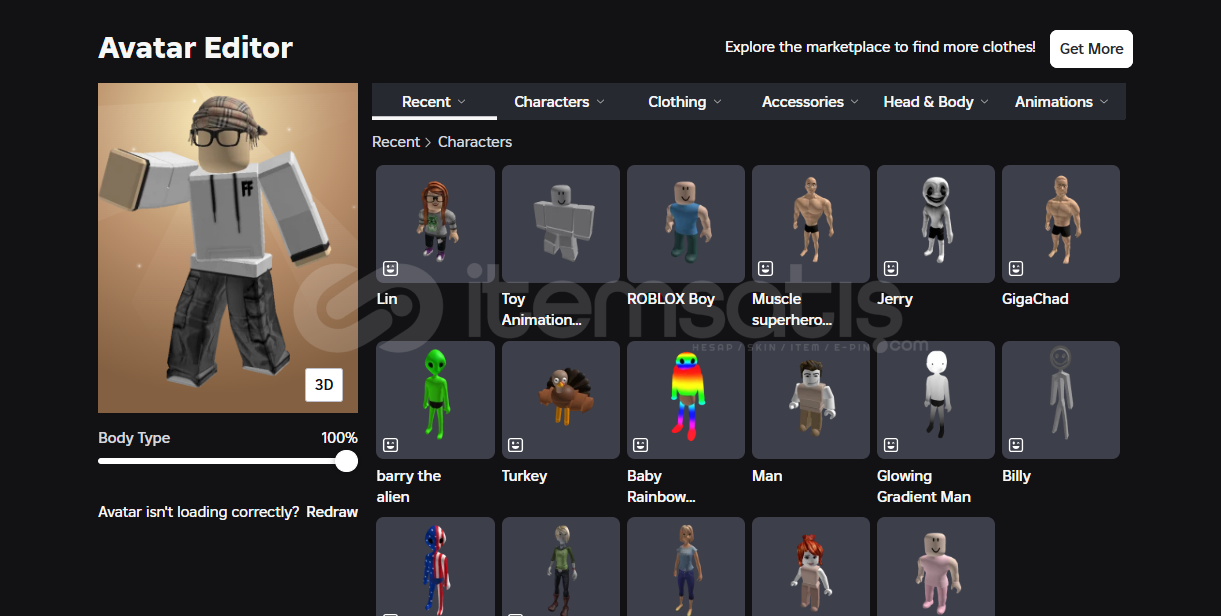Pick the Glowing Gradient Man character

pyautogui.click(x=936, y=400)
